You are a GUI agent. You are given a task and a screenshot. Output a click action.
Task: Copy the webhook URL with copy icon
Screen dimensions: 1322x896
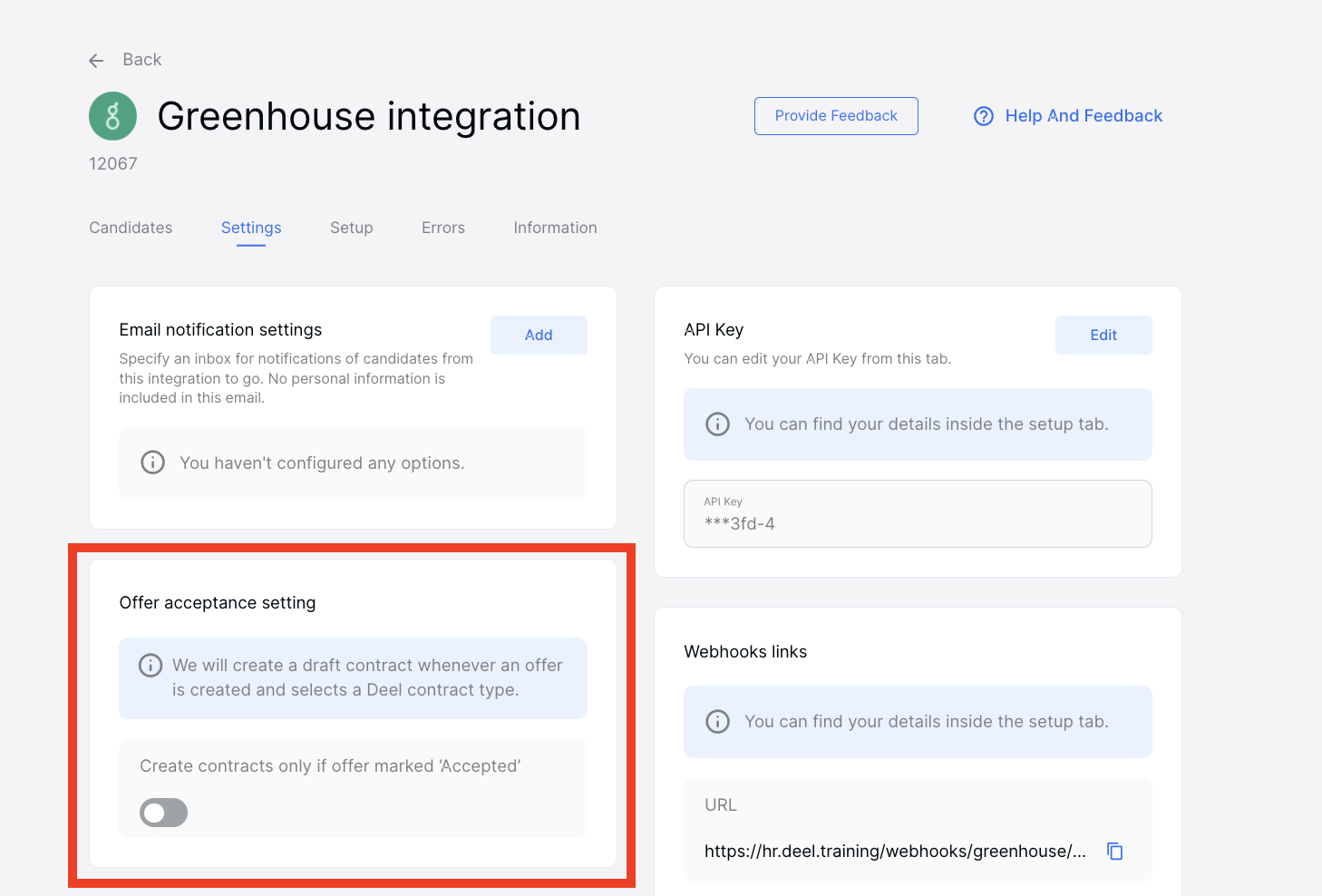coord(1115,851)
